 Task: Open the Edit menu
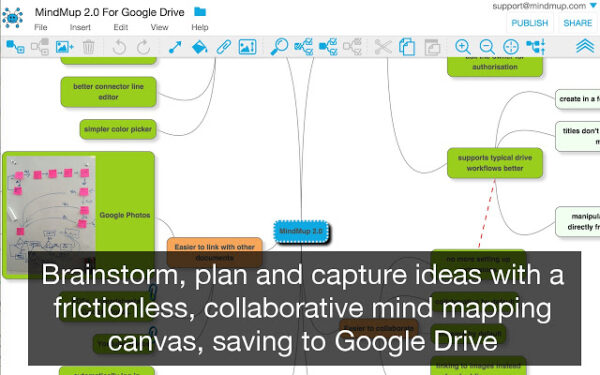coord(121,27)
